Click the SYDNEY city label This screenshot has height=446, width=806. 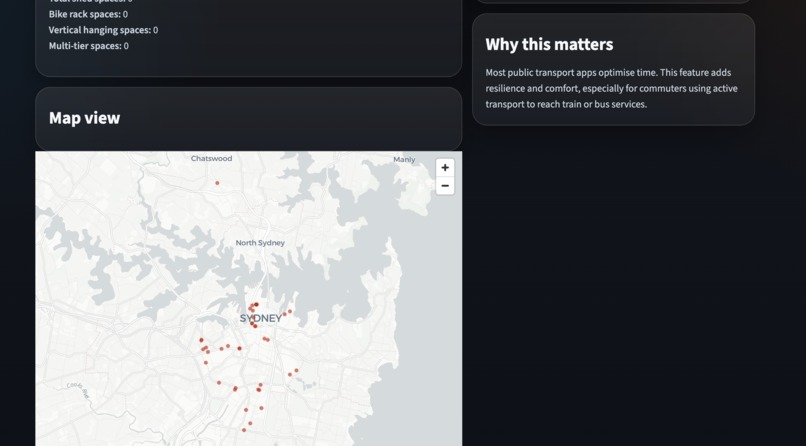pos(261,319)
